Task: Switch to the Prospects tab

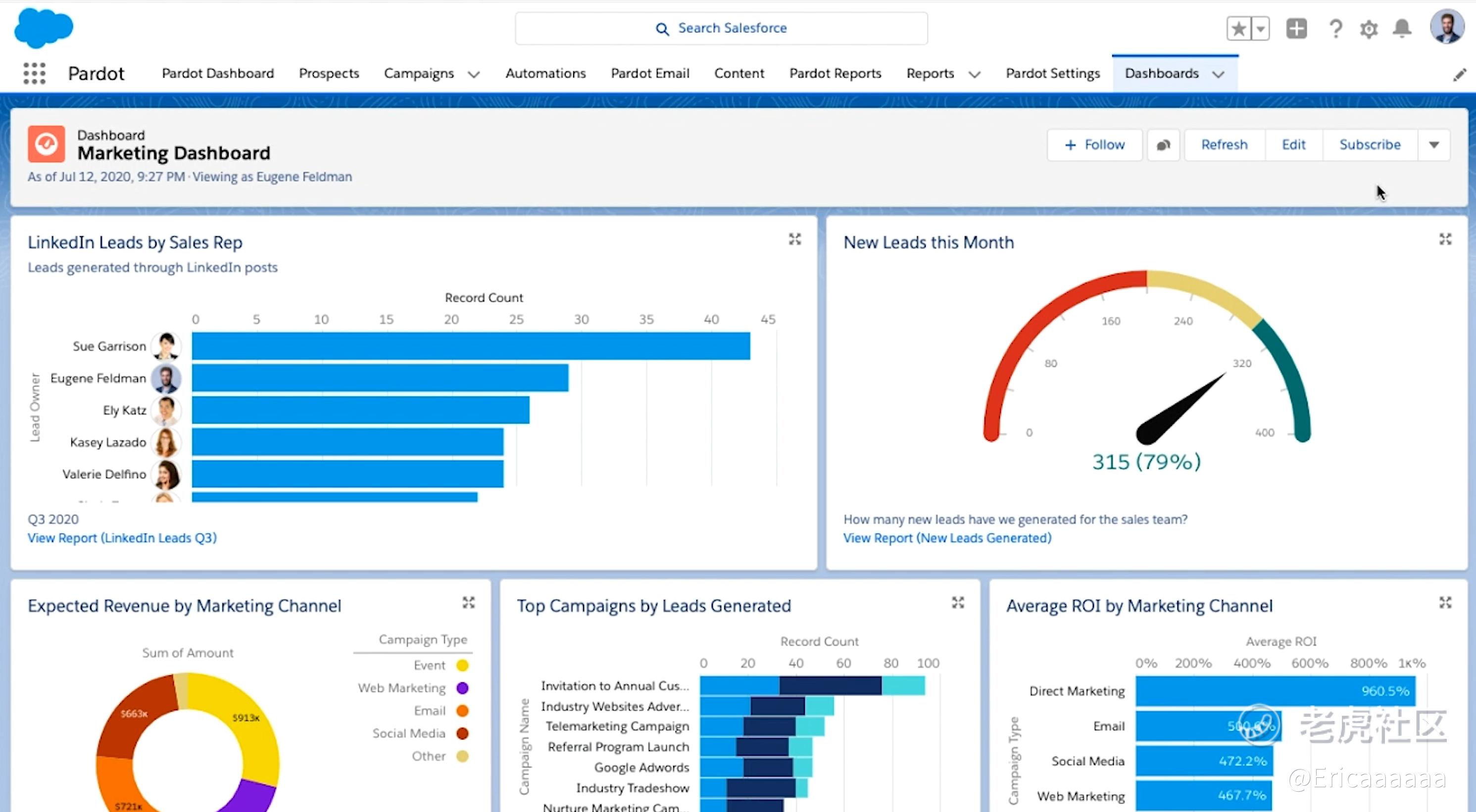Action: 329,74
